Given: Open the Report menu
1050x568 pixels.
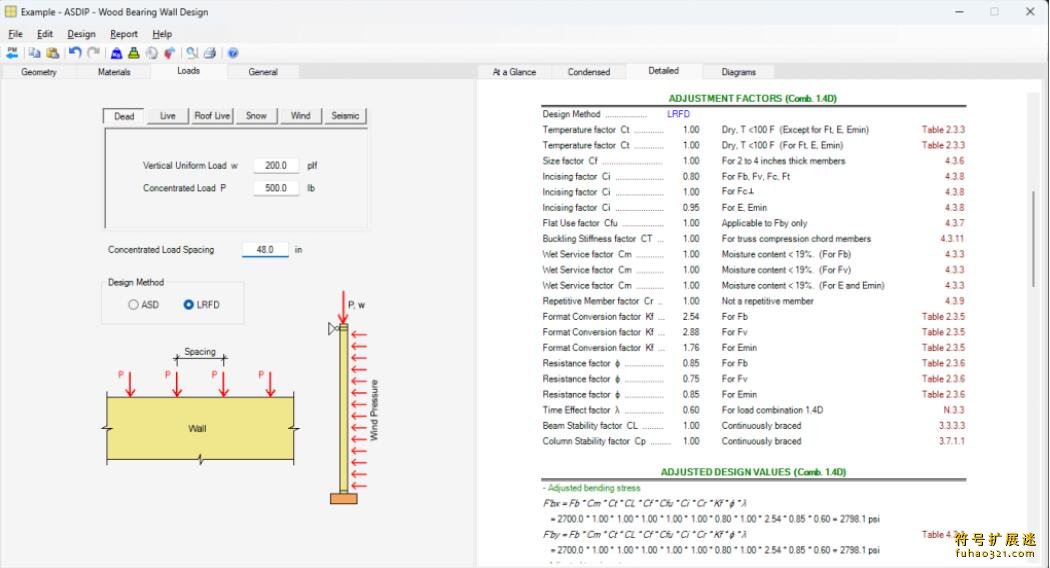Looking at the screenshot, I should pyautogui.click(x=124, y=34).
